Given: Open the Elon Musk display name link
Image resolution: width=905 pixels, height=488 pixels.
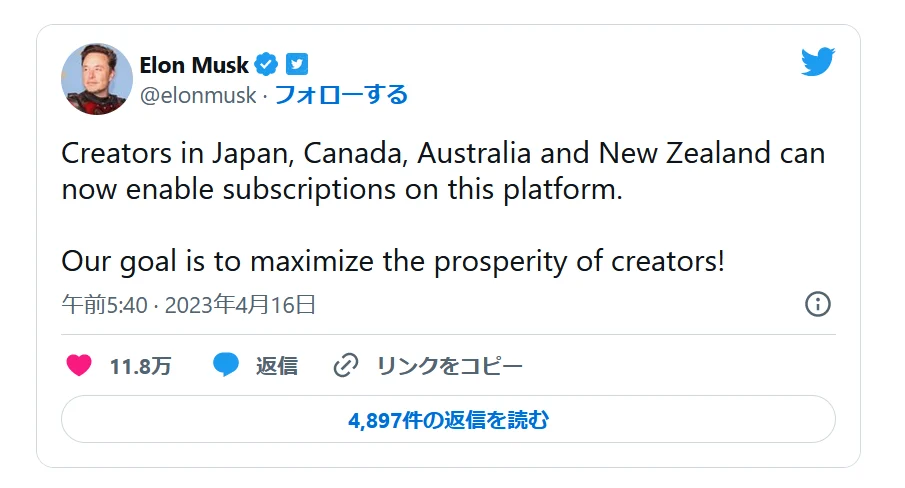Looking at the screenshot, I should coord(194,65).
